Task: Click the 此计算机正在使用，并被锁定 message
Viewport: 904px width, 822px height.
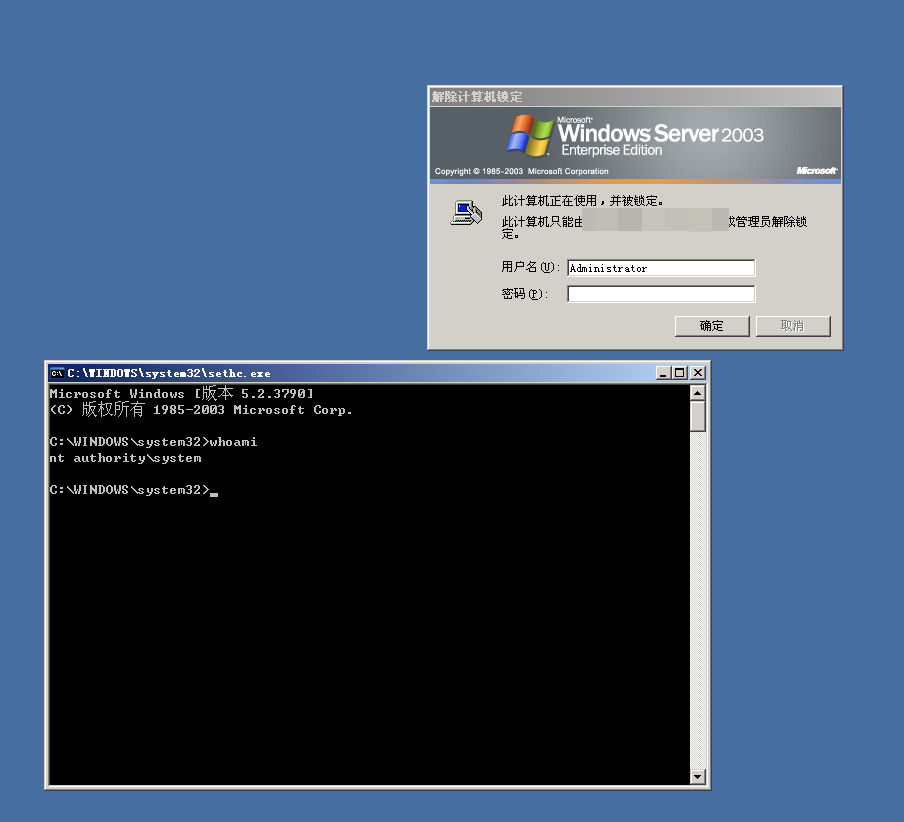Action: [582, 201]
